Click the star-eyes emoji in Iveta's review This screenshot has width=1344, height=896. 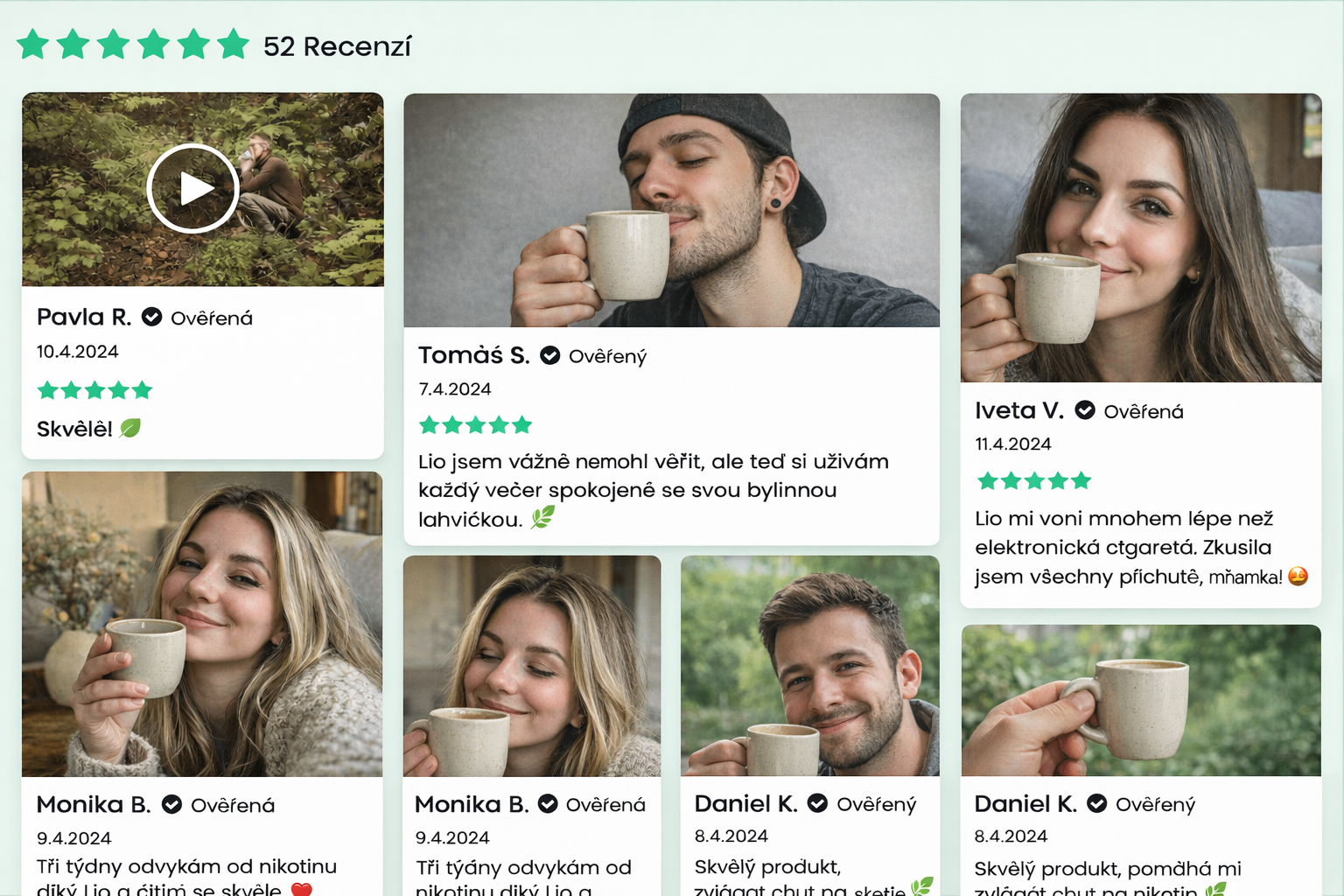coord(1298,576)
